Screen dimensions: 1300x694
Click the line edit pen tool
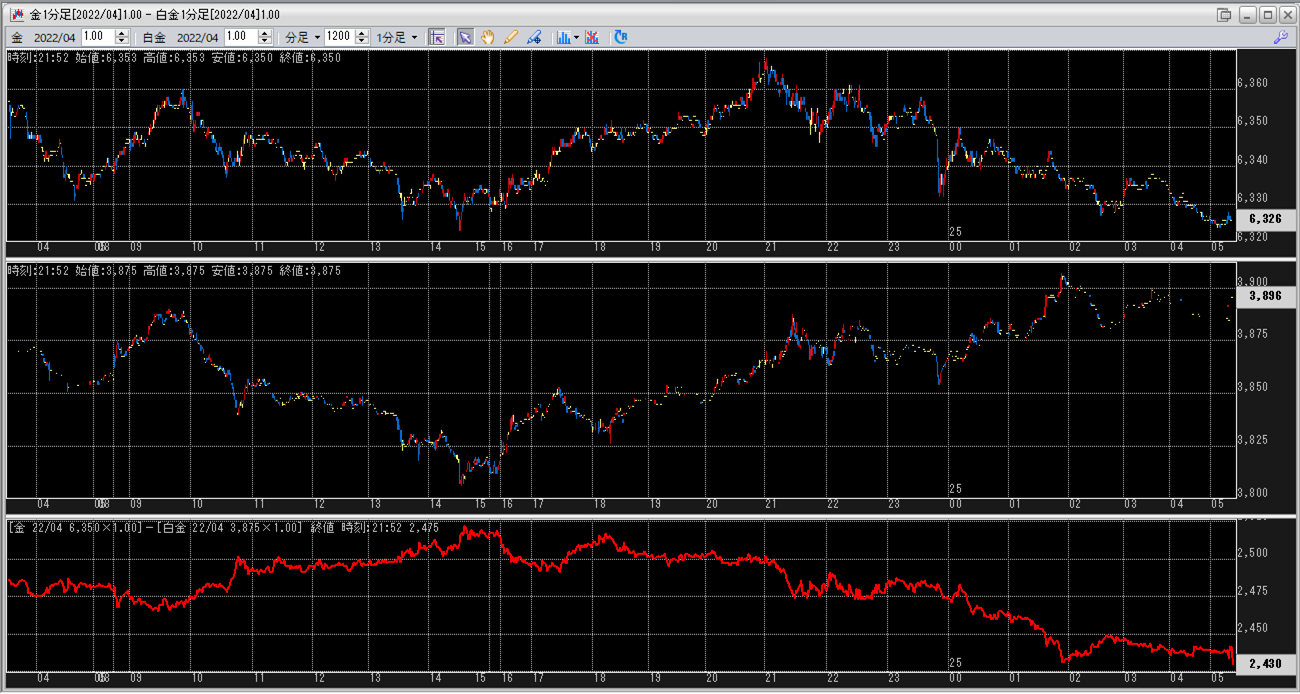click(534, 37)
